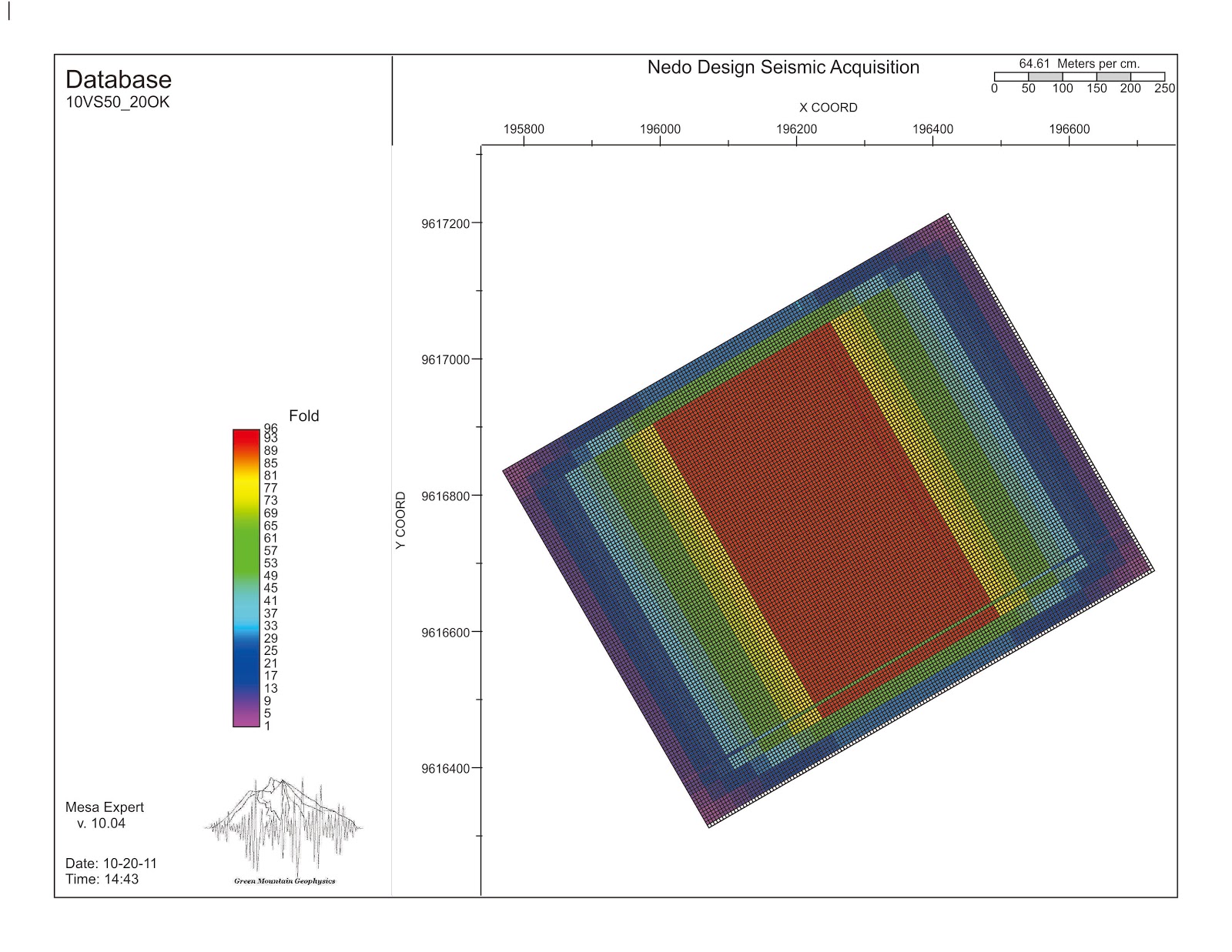Click the Nedo Design Seismic Acquisition title
The width and height of the screenshot is (1232, 952).
click(x=782, y=67)
